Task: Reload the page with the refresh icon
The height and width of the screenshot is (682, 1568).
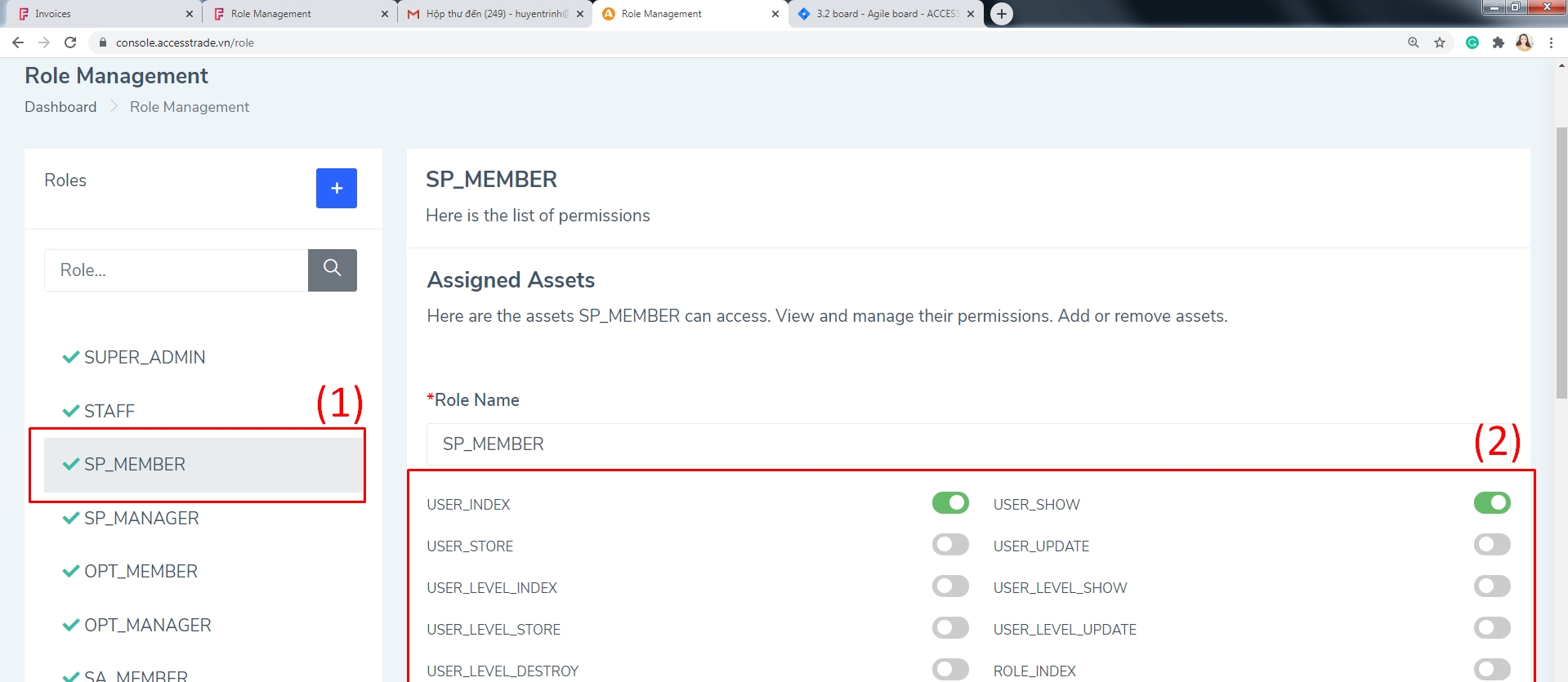Action: (70, 42)
